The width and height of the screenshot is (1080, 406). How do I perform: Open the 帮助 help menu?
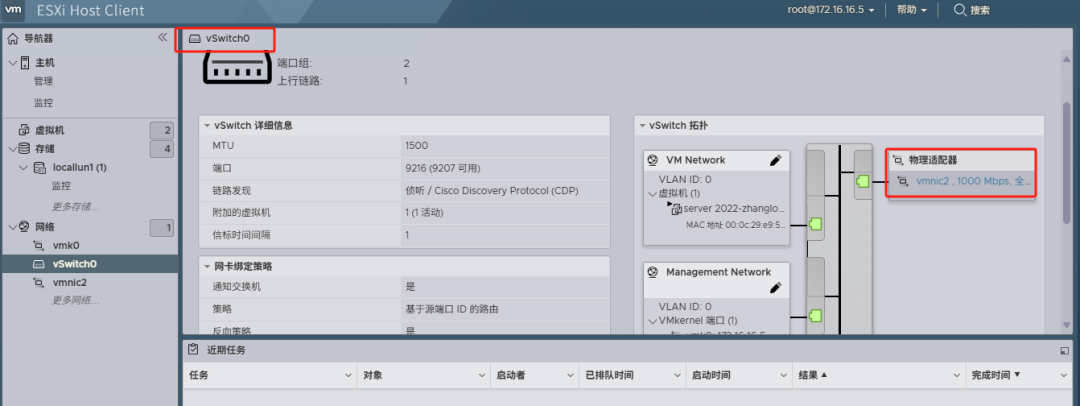(911, 10)
